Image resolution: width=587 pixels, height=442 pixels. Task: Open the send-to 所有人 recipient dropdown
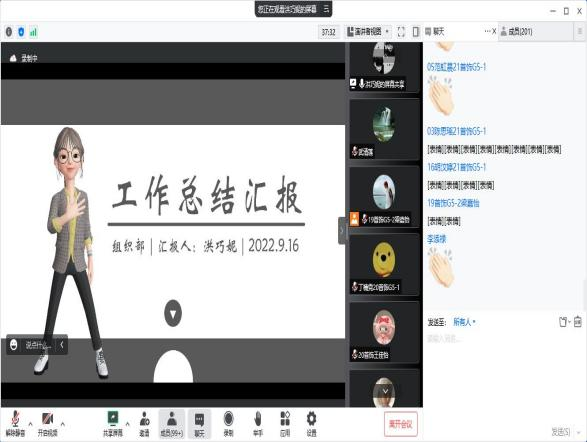[x=464, y=322]
